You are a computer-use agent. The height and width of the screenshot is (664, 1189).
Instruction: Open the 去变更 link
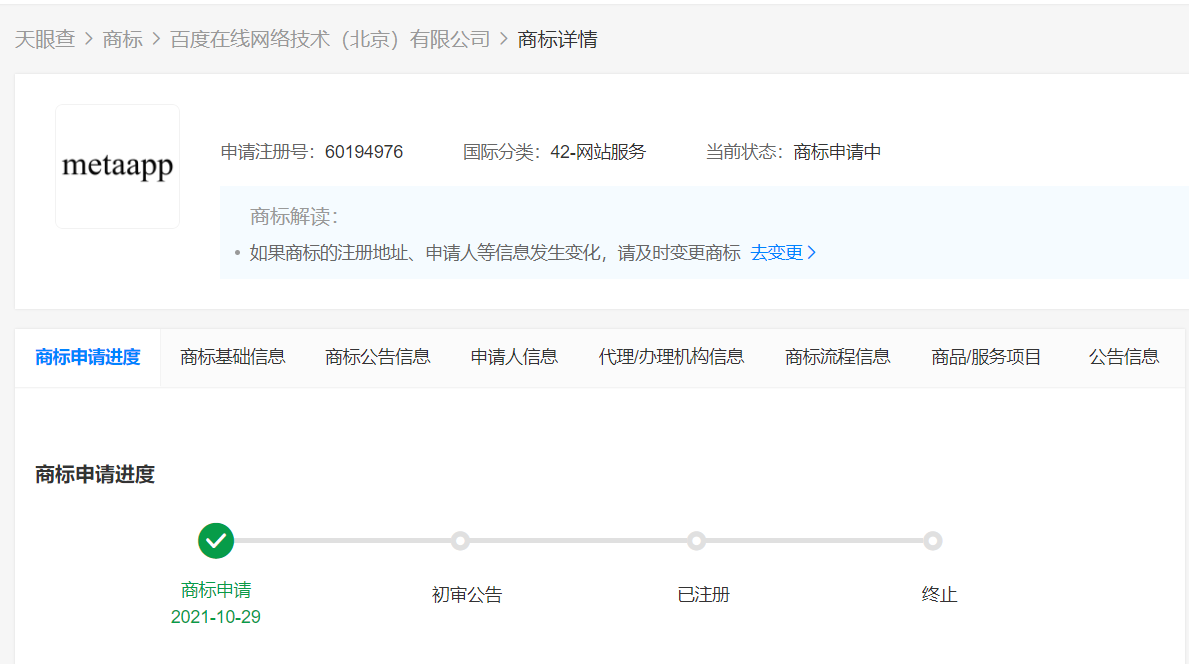[783, 253]
